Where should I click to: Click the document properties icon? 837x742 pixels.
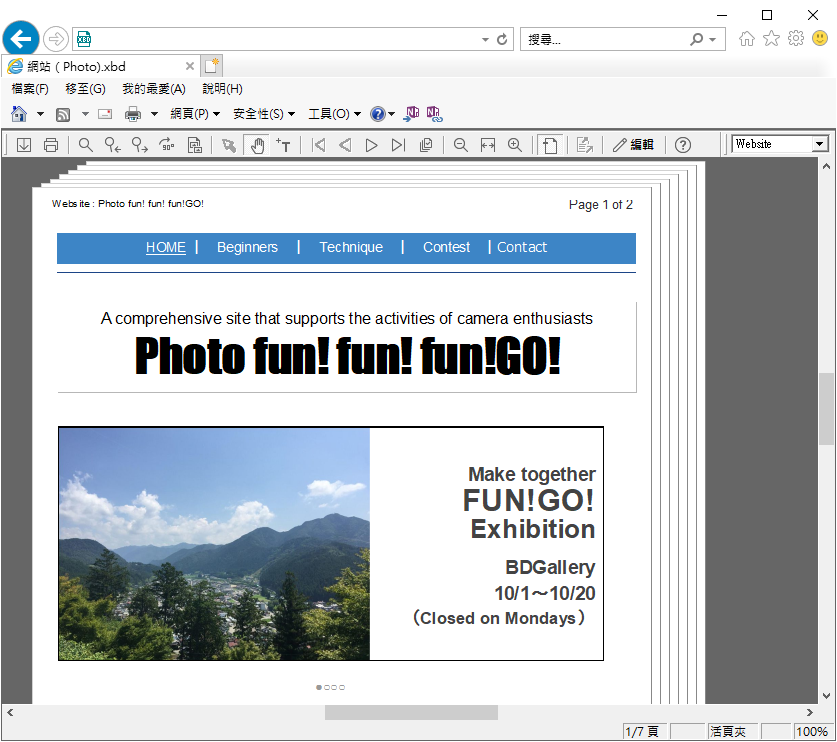click(x=195, y=145)
